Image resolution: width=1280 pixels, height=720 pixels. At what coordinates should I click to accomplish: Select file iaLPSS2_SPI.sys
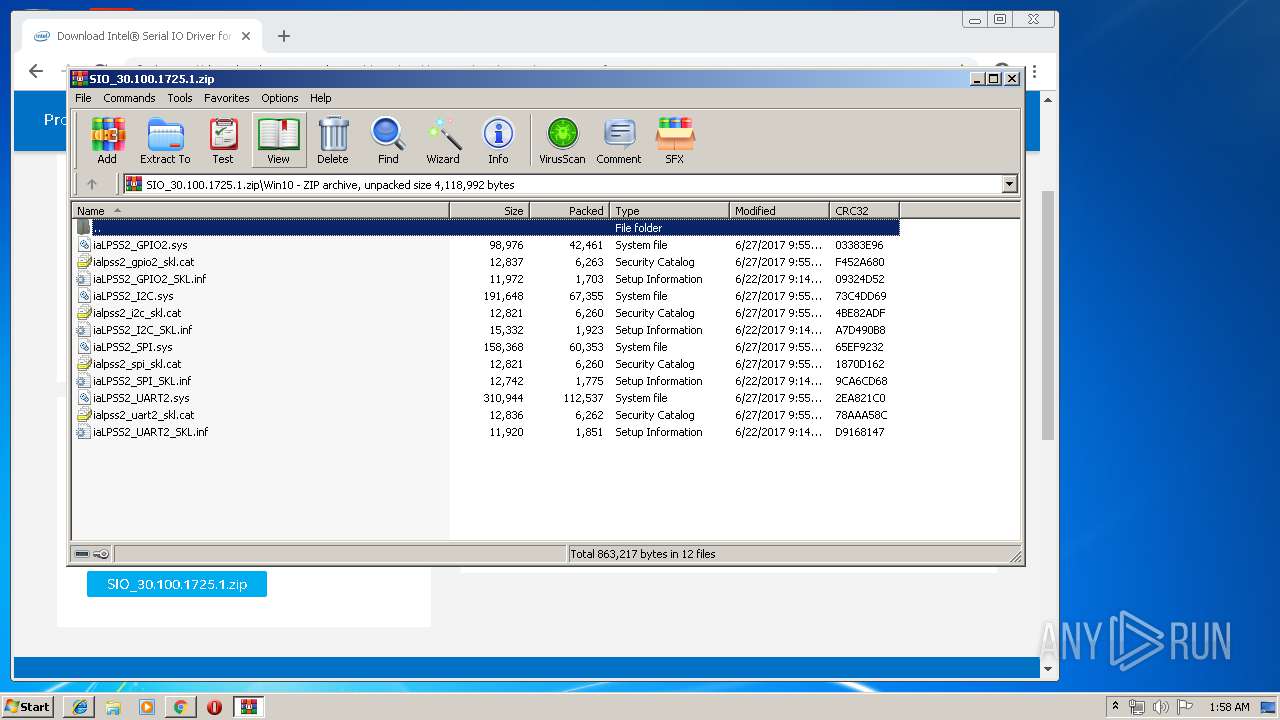coord(486,347)
